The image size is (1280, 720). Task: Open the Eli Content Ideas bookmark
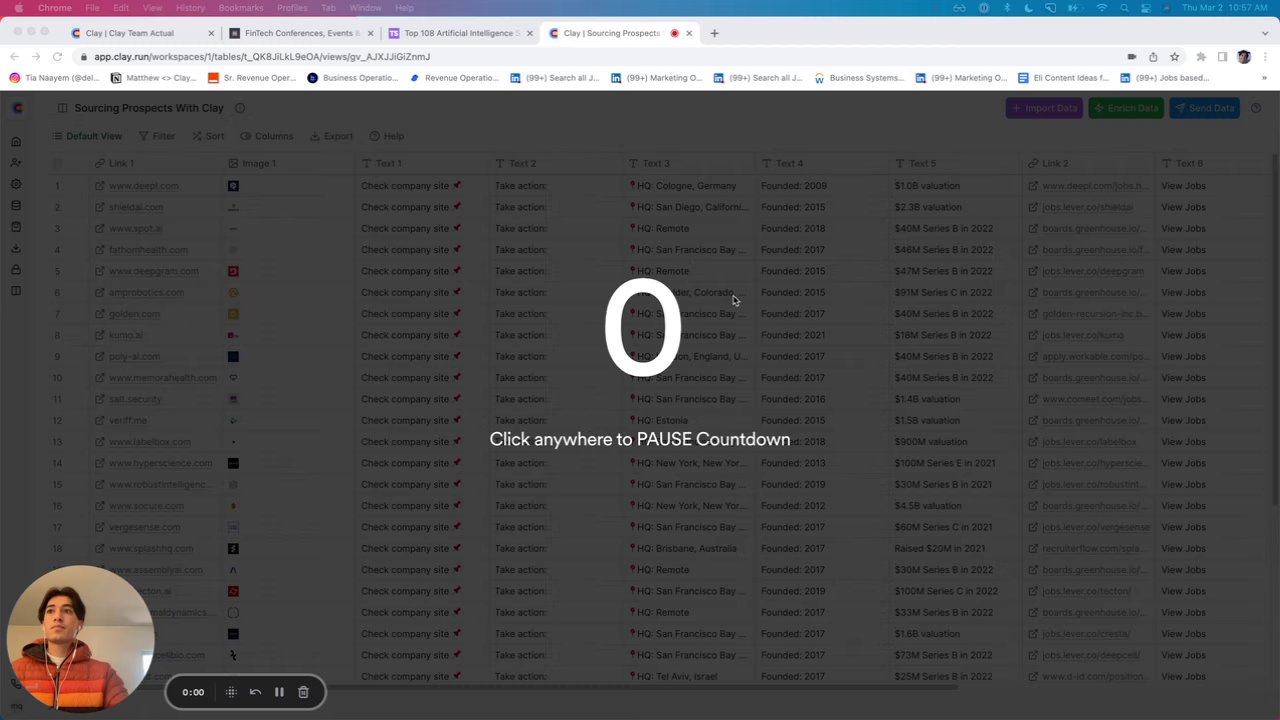(1063, 78)
